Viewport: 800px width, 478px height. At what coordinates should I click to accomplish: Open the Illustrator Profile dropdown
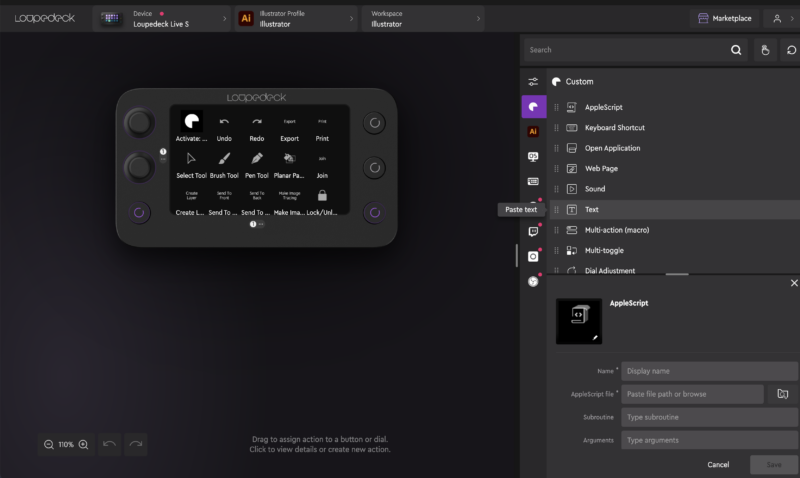coord(296,19)
